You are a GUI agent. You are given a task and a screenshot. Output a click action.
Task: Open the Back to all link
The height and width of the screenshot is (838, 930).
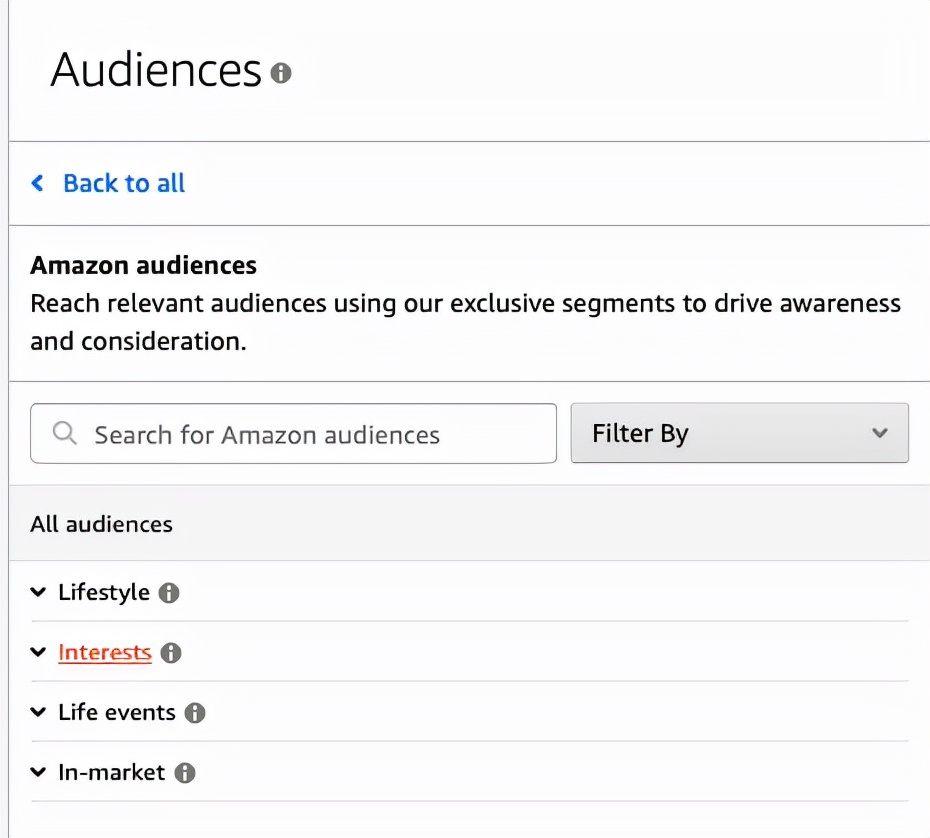[x=124, y=183]
